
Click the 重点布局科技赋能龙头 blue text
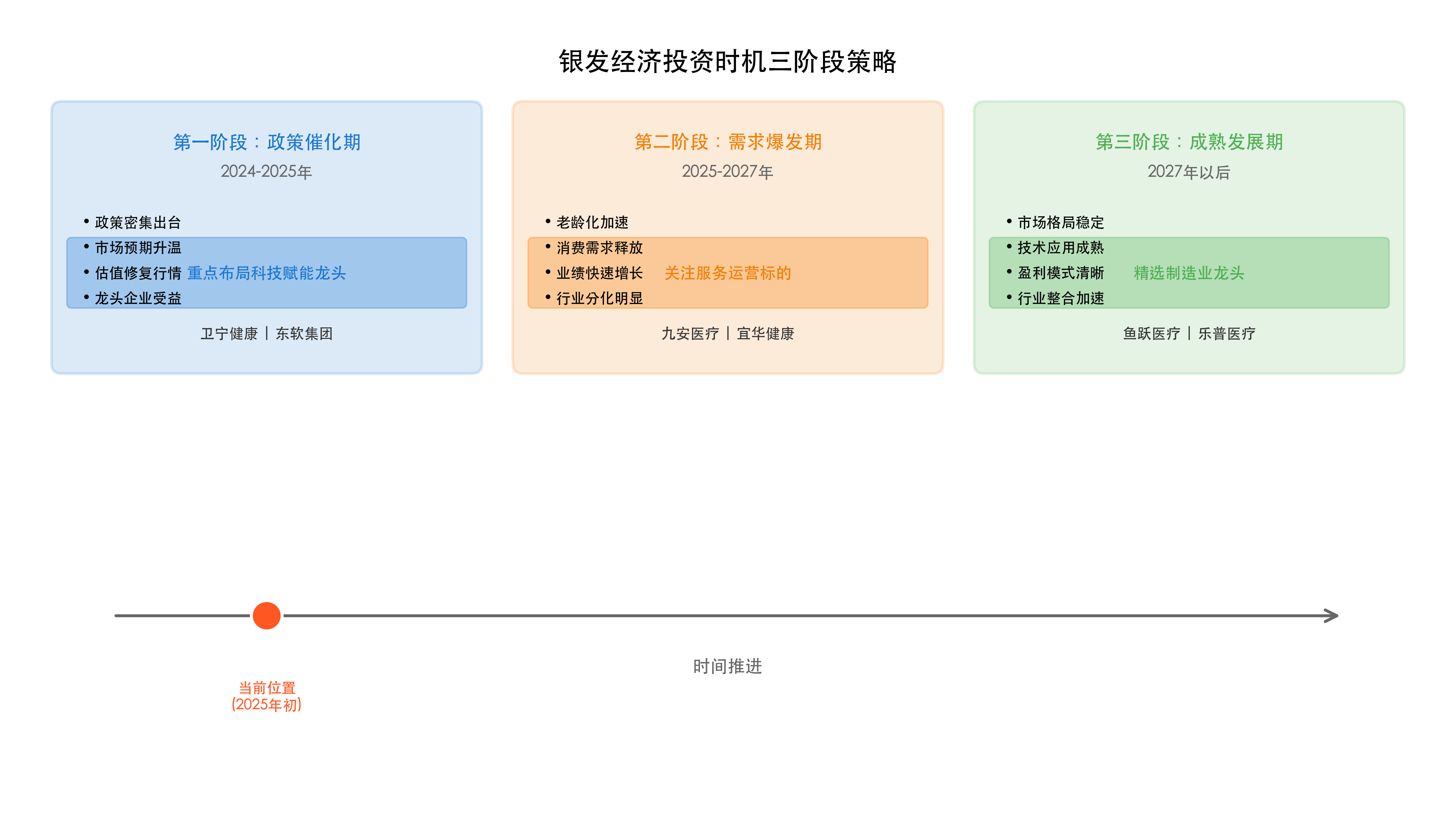click(x=266, y=274)
